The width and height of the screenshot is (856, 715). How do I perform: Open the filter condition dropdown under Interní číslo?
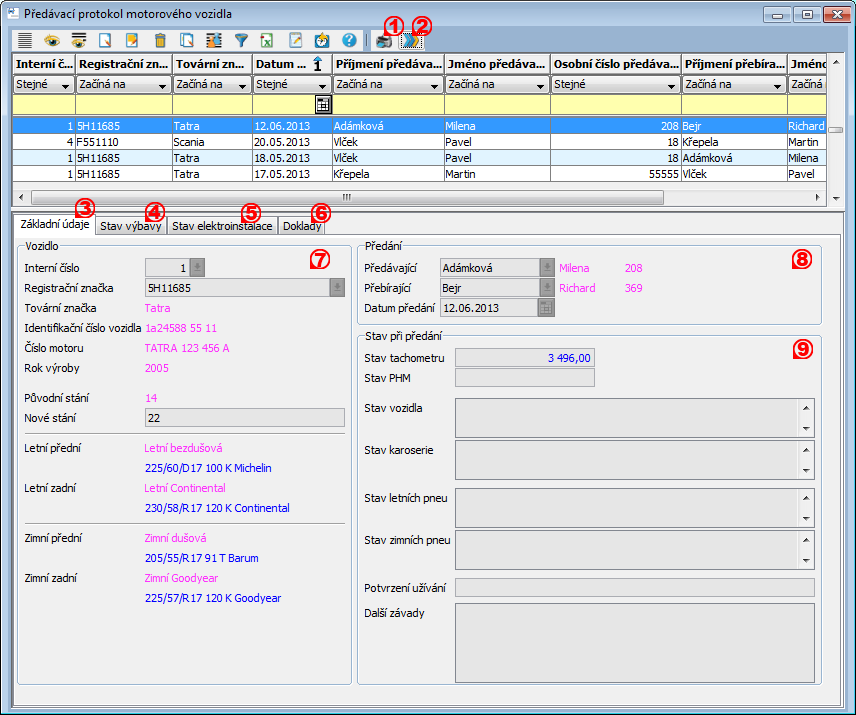66,86
